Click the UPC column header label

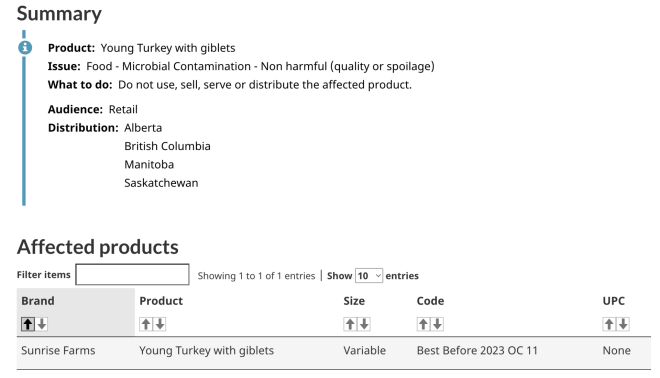pos(614,301)
